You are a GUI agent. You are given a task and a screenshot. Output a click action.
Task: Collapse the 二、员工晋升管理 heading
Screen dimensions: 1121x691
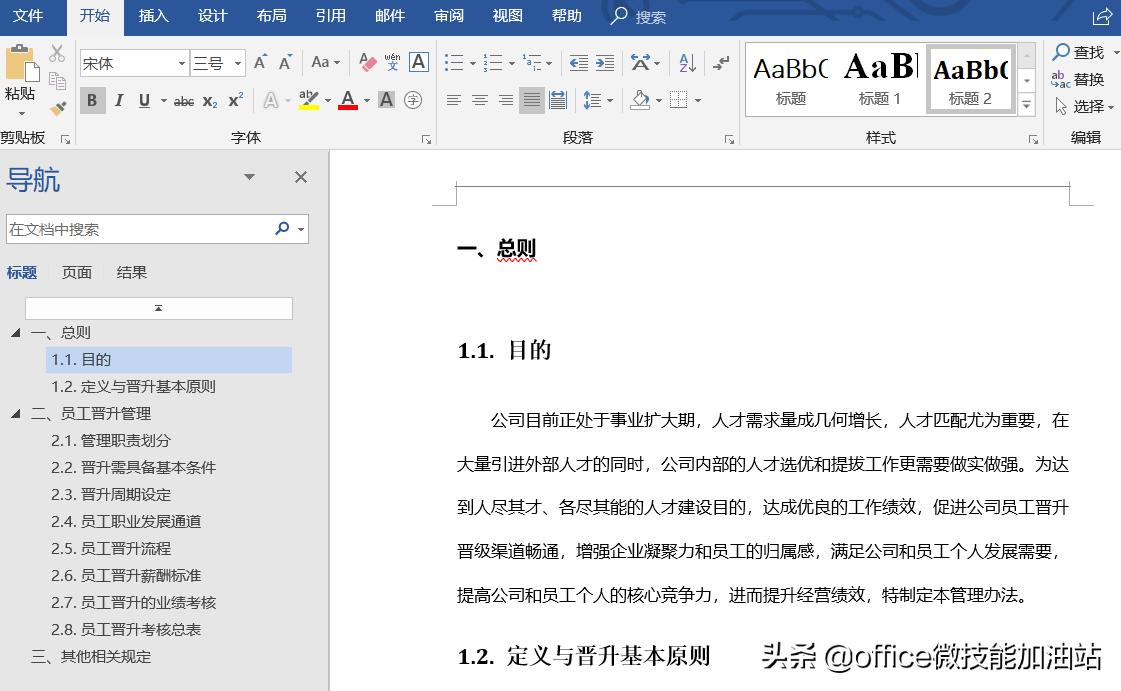click(x=15, y=413)
